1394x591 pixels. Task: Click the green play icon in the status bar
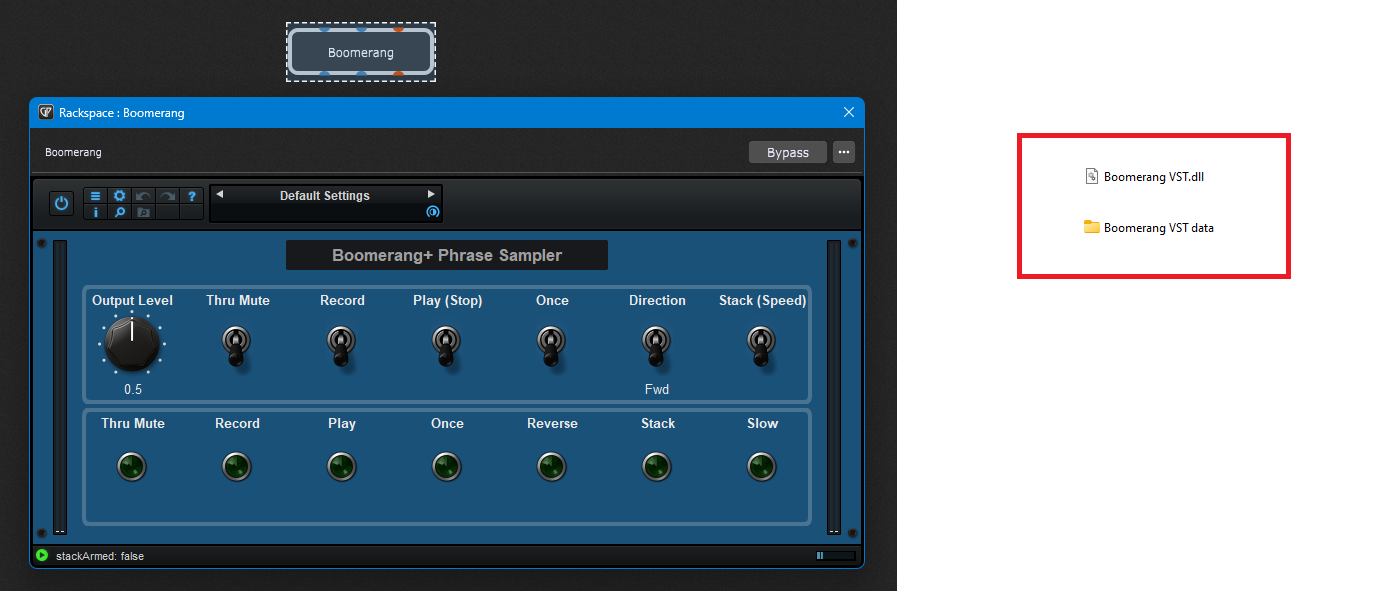[42, 555]
